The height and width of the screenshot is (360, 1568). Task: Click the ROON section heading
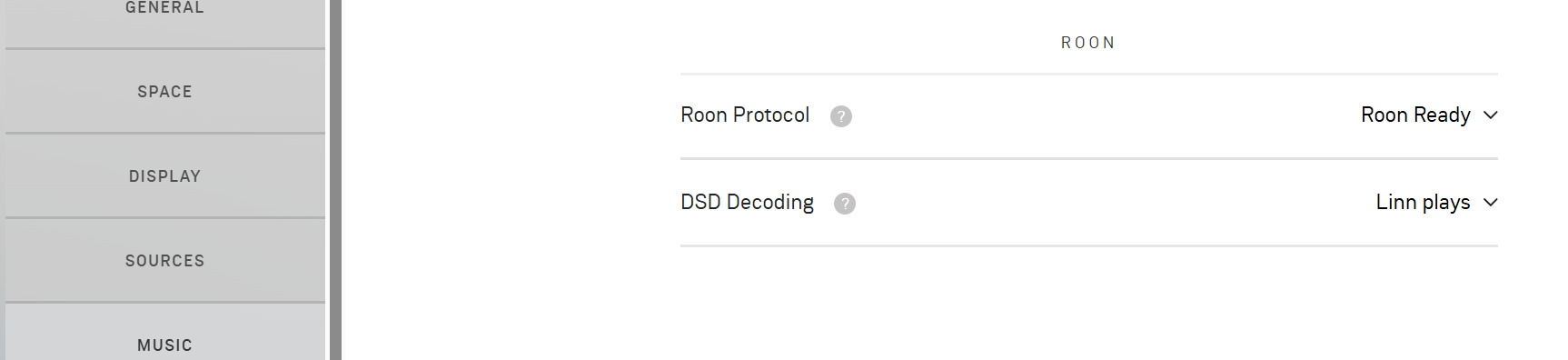coord(1088,43)
